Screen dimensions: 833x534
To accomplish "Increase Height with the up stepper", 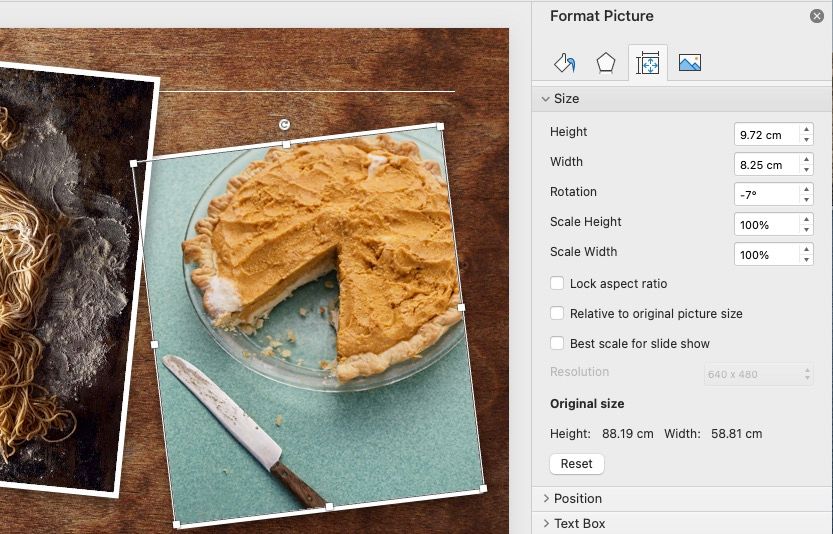I will tap(806, 129).
